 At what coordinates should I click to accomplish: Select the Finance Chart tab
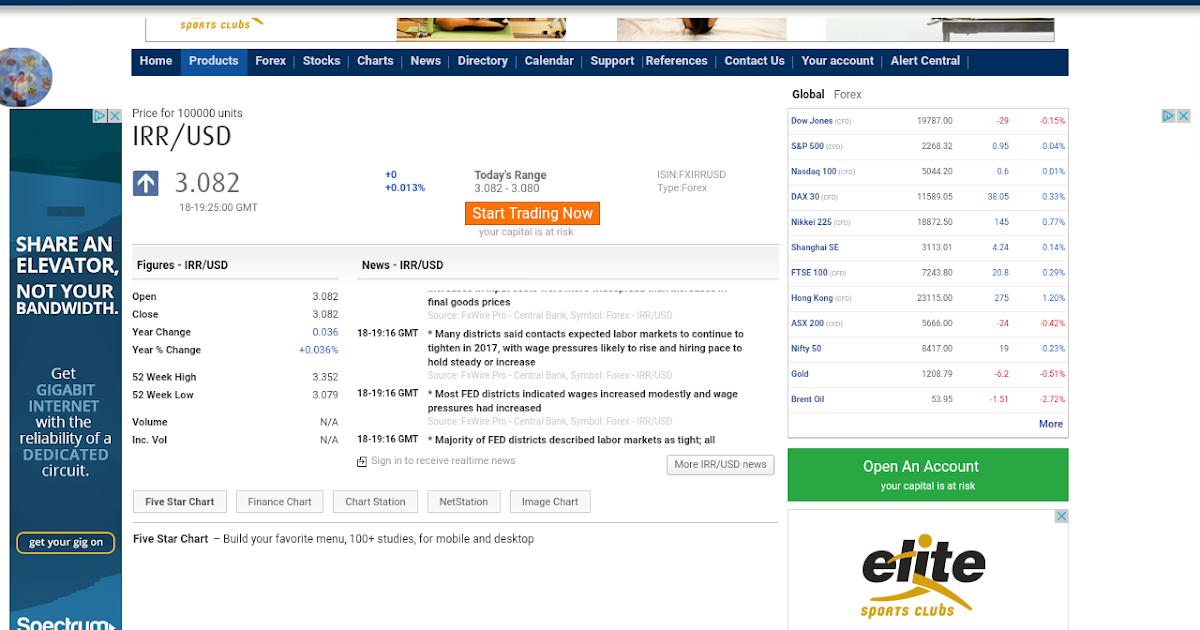point(280,502)
